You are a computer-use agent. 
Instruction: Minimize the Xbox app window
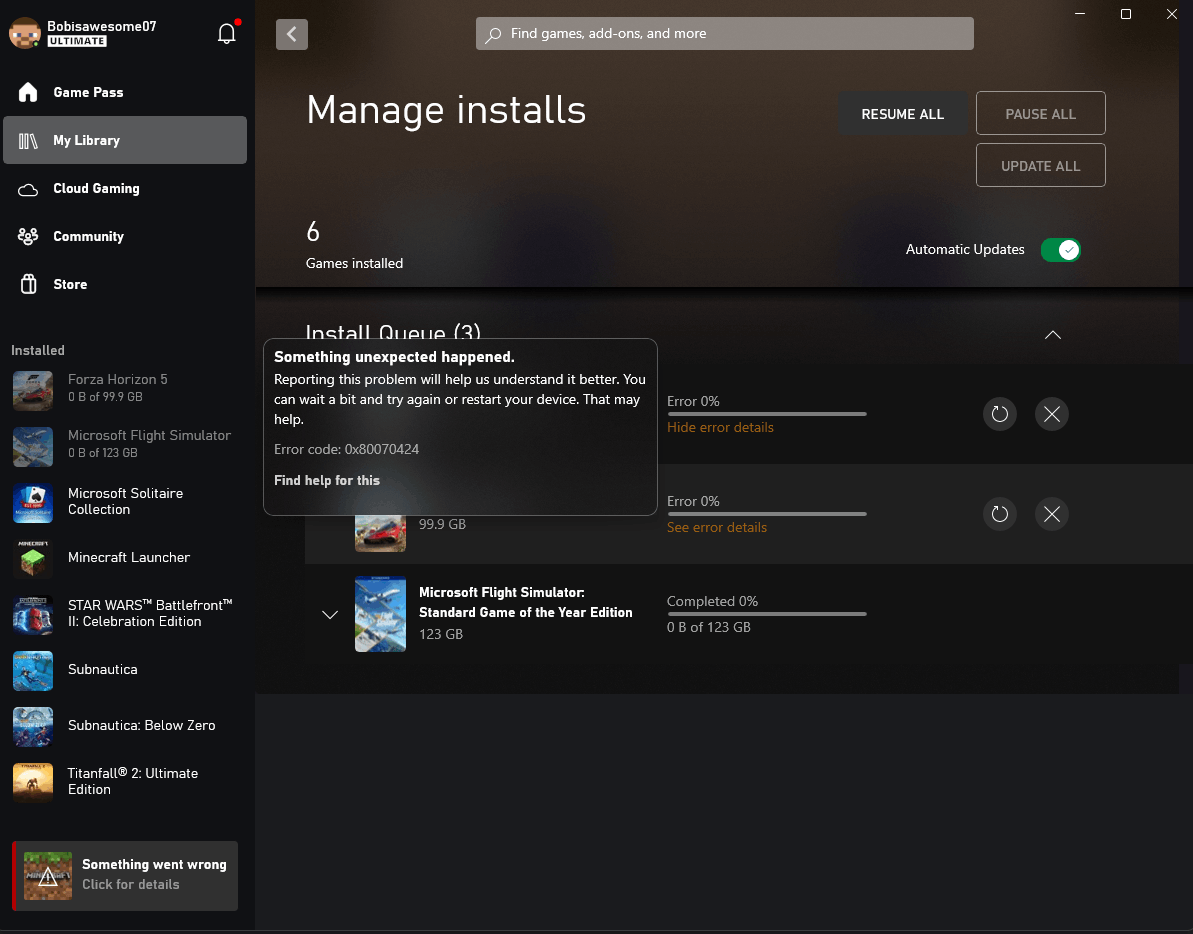(1080, 14)
